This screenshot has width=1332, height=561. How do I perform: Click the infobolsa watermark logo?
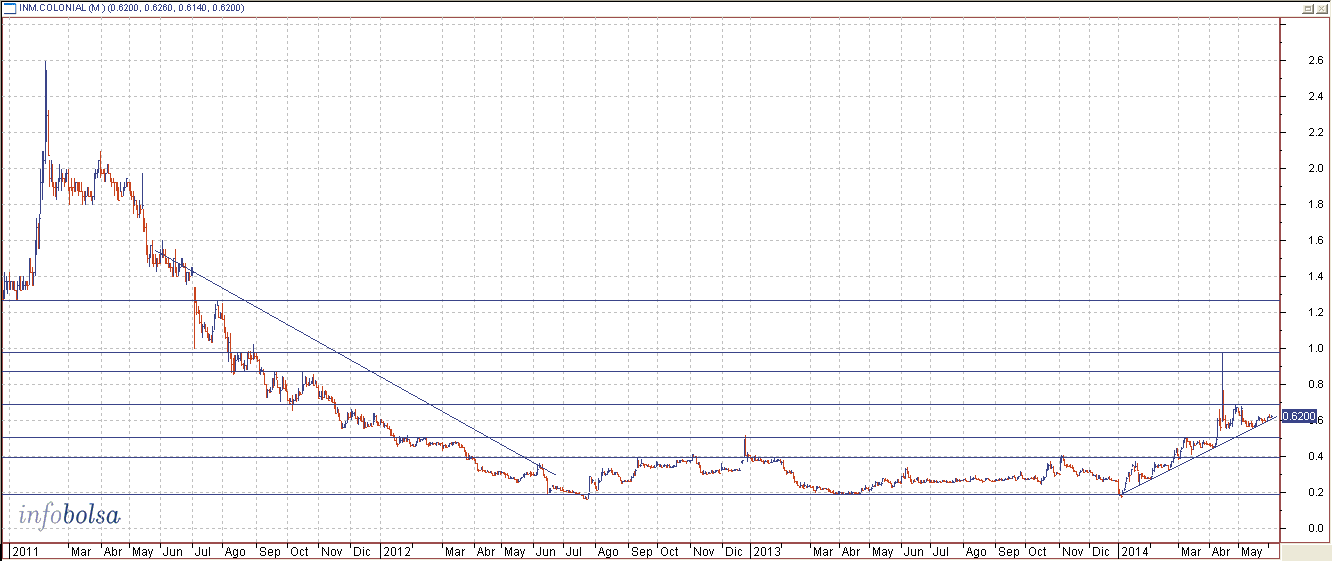[x=69, y=516]
